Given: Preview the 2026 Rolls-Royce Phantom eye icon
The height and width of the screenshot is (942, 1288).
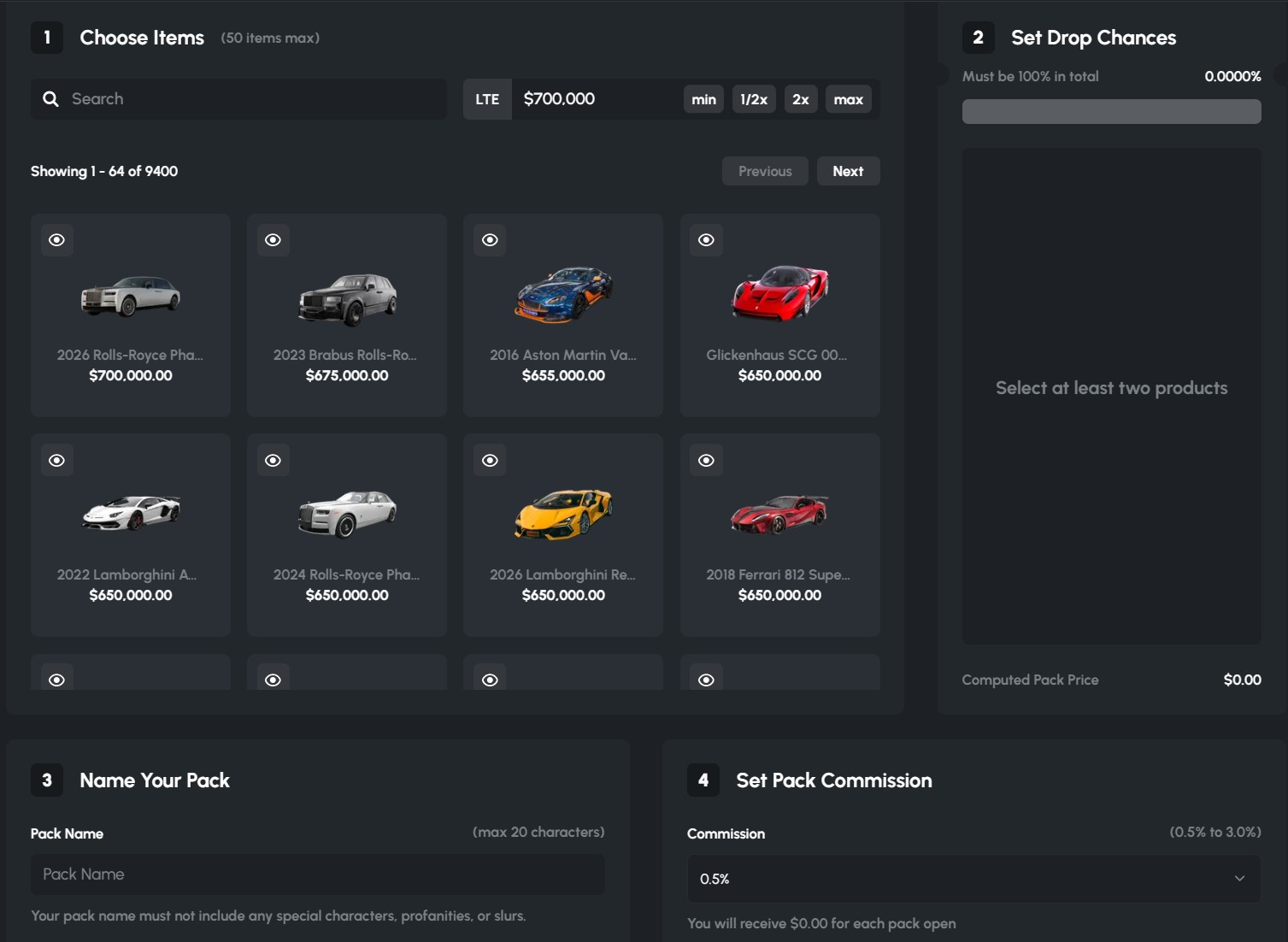Looking at the screenshot, I should (57, 240).
